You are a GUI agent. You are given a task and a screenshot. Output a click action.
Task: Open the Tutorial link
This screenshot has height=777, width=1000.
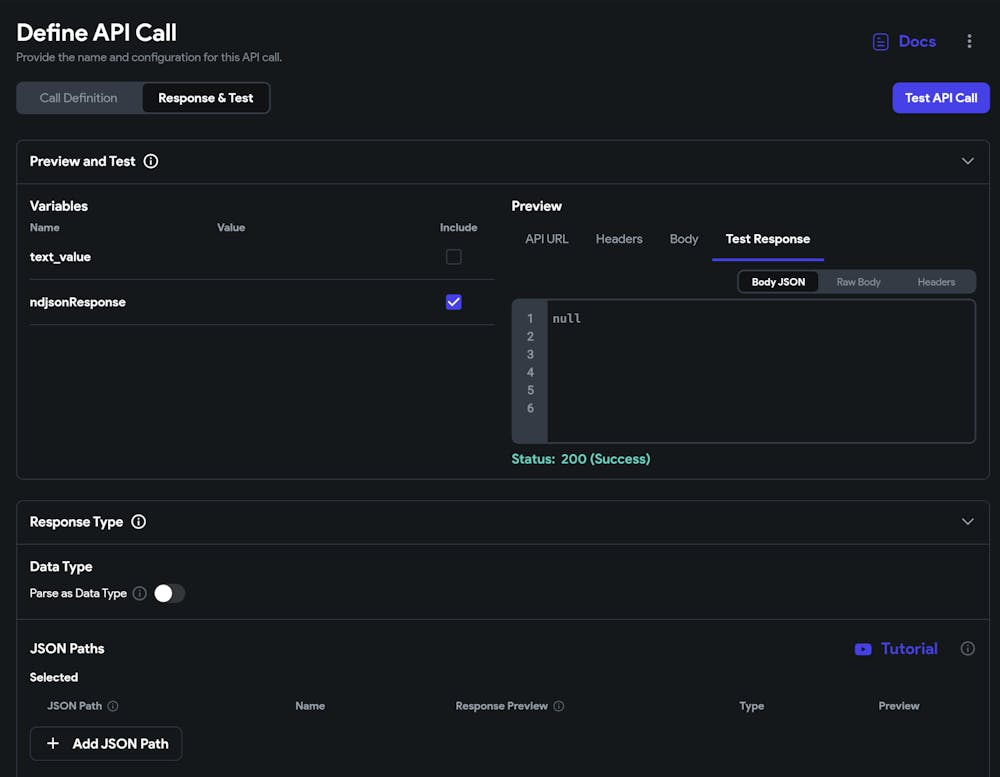click(x=909, y=649)
